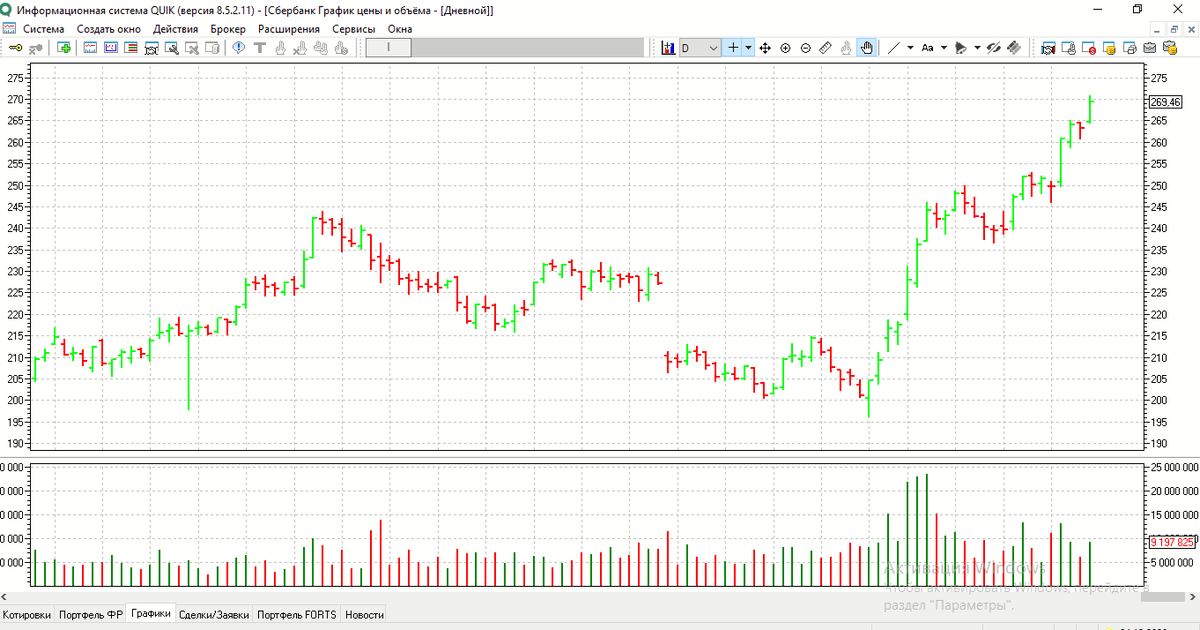Open the Действия menu

click(x=176, y=29)
